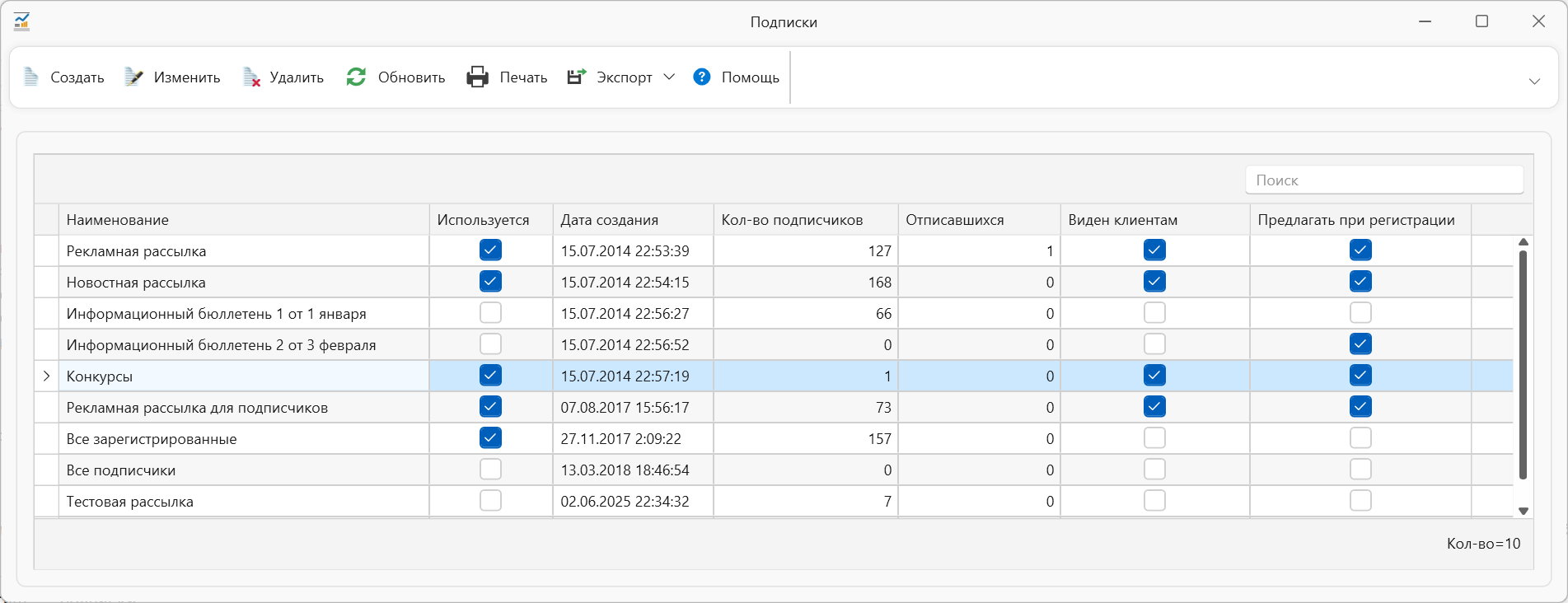
Task: Click the Создать button label
Action: pos(77,77)
